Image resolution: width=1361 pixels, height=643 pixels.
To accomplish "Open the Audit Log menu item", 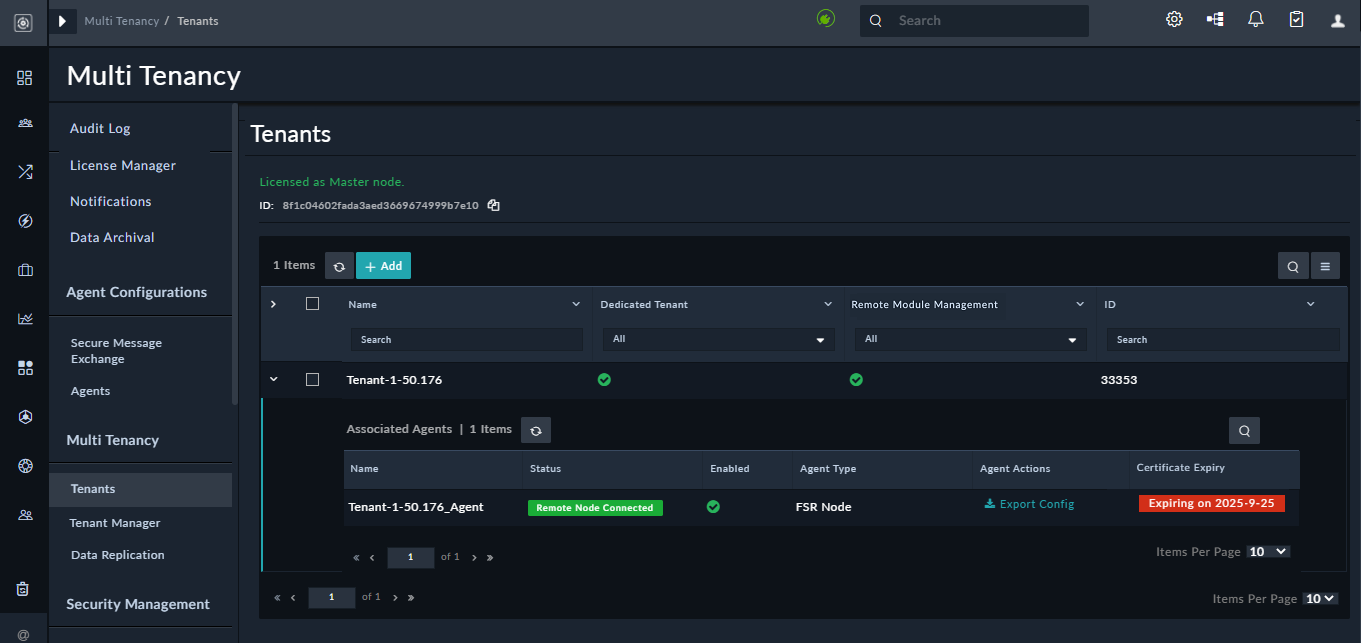I will (x=98, y=128).
